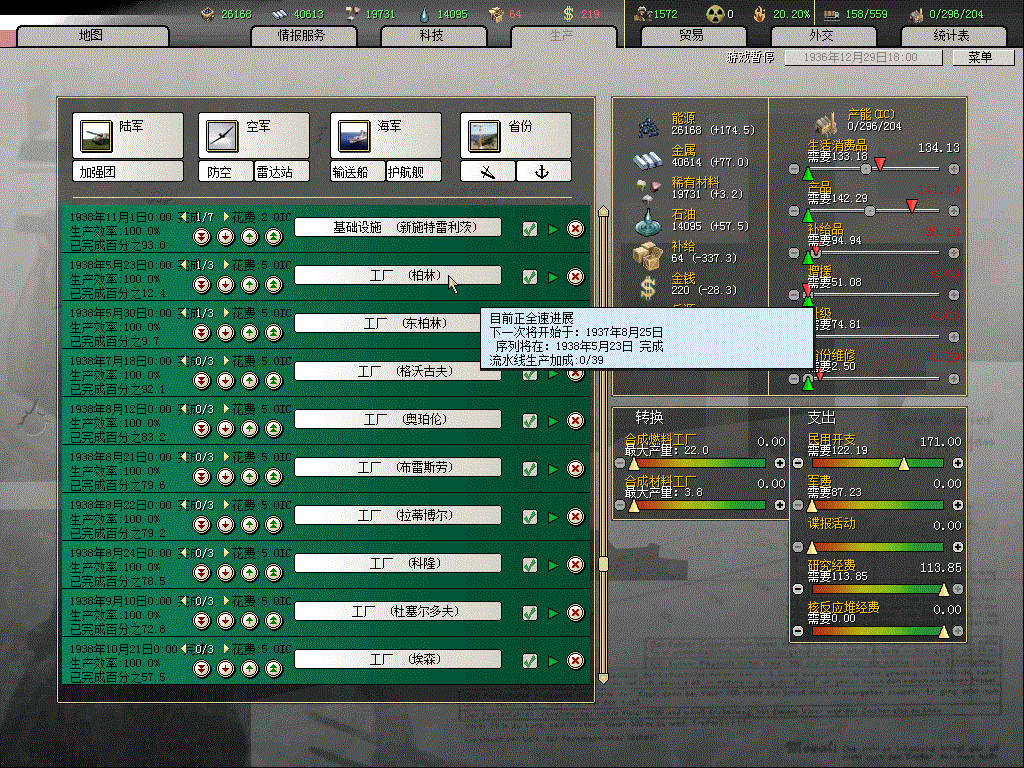This screenshot has width=1024, height=768.
Task: Open the 陆军 army production button
Action: click(128, 135)
